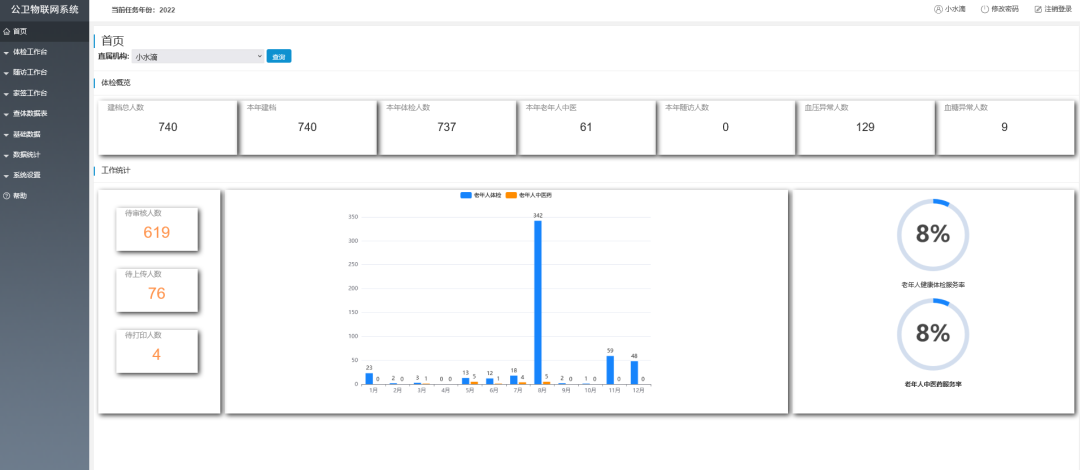Viewport: 1080px width, 470px height.
Task: Expand the 随访工作台 sidebar menu
Action: point(44,72)
